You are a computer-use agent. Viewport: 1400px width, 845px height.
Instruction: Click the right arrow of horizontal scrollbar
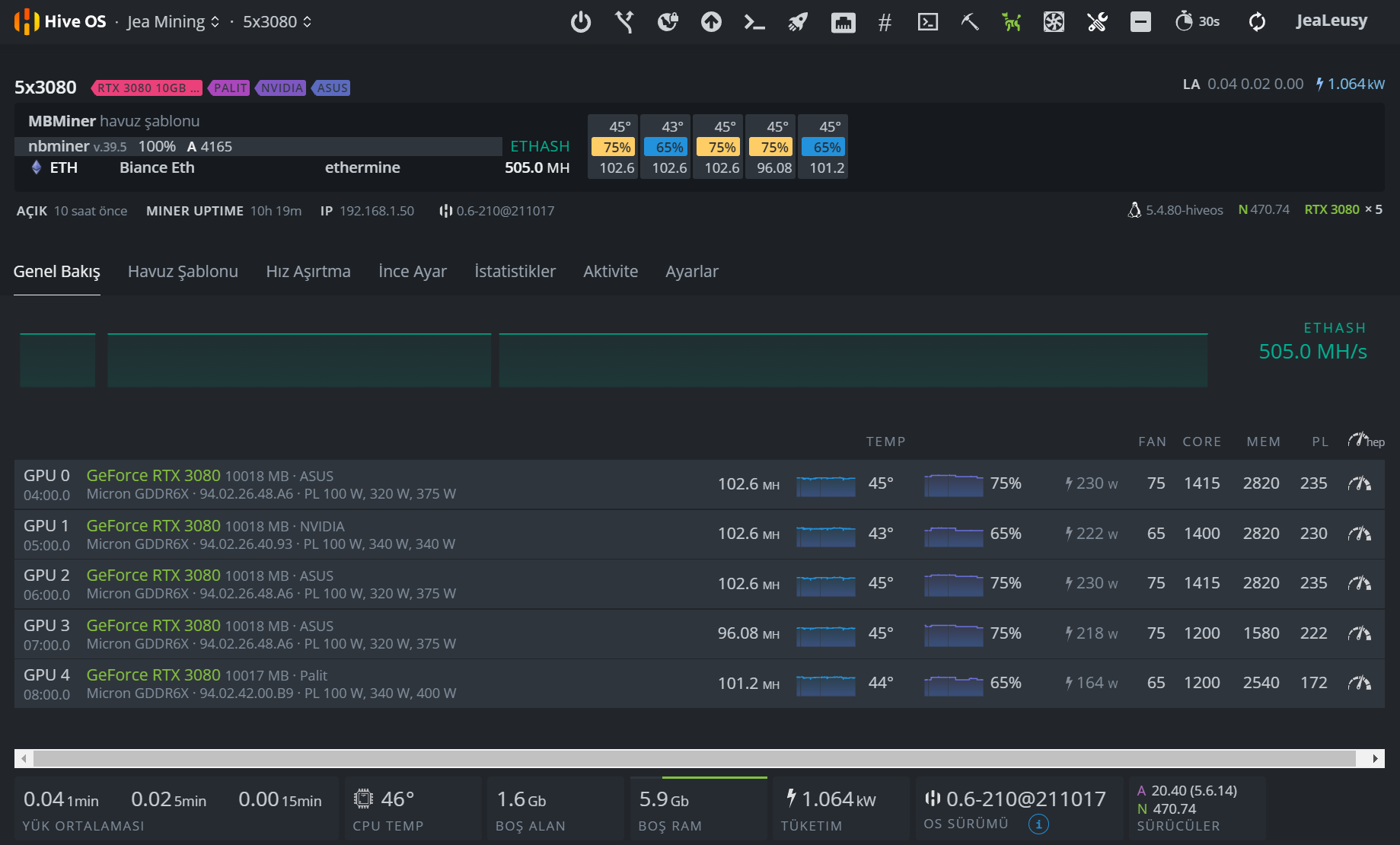[1375, 758]
